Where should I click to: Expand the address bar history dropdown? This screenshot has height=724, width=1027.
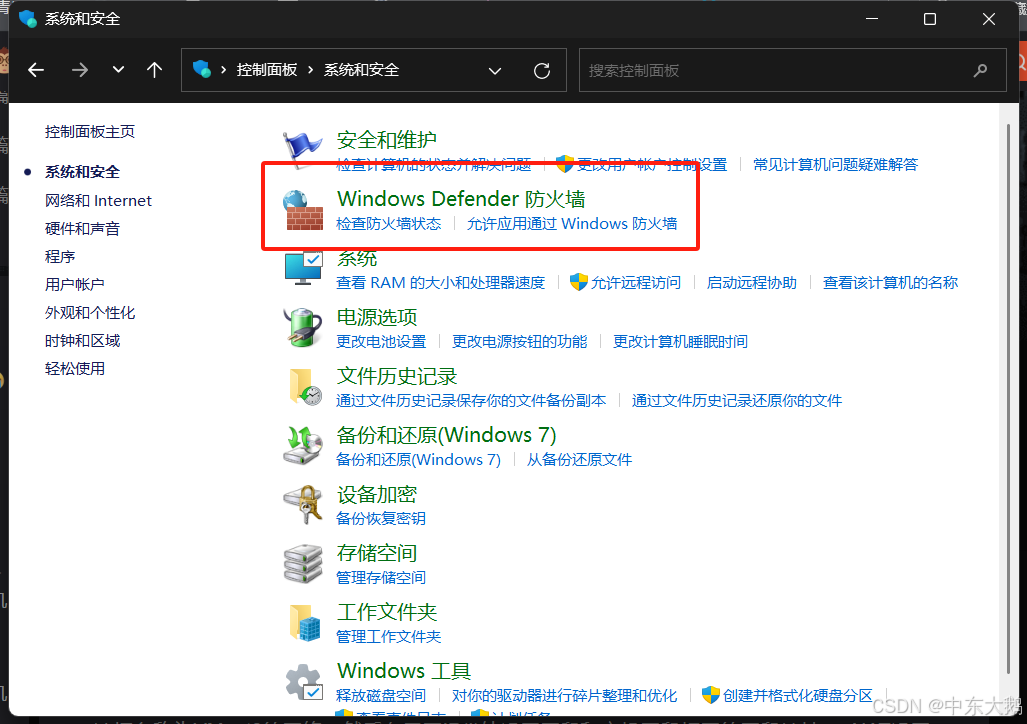pos(495,70)
